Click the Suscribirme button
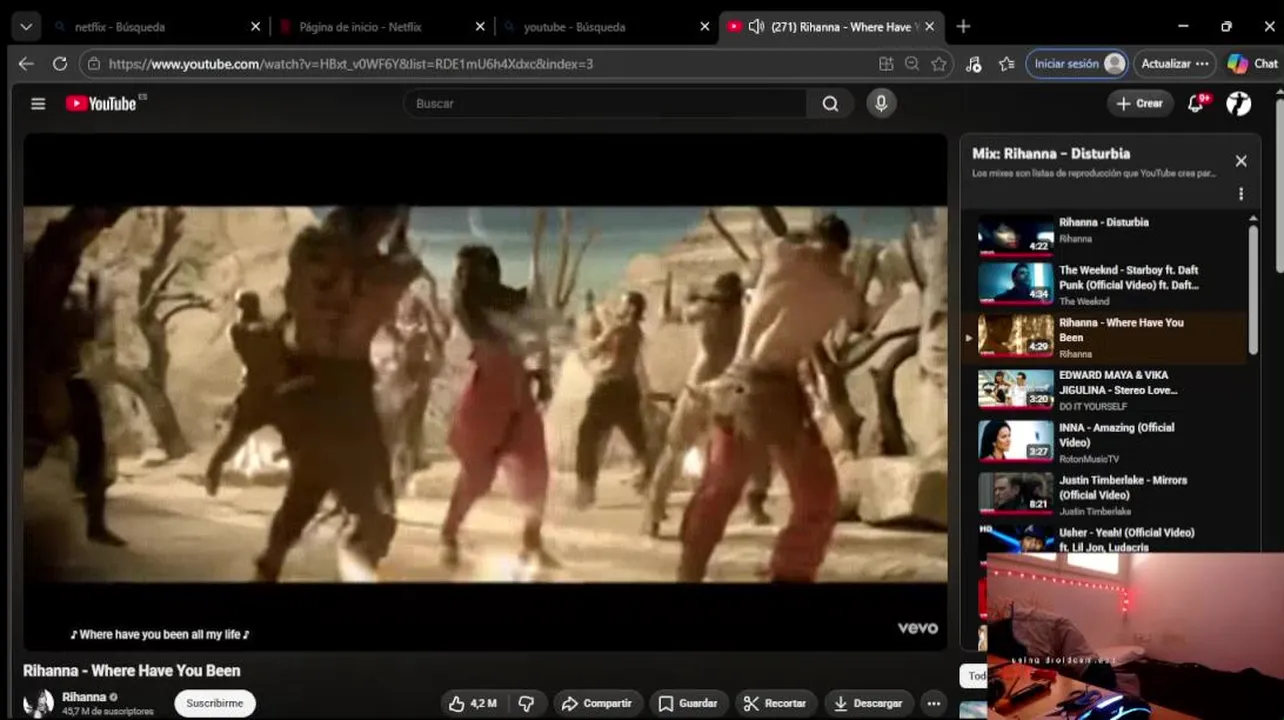The image size is (1284, 720). 215,703
